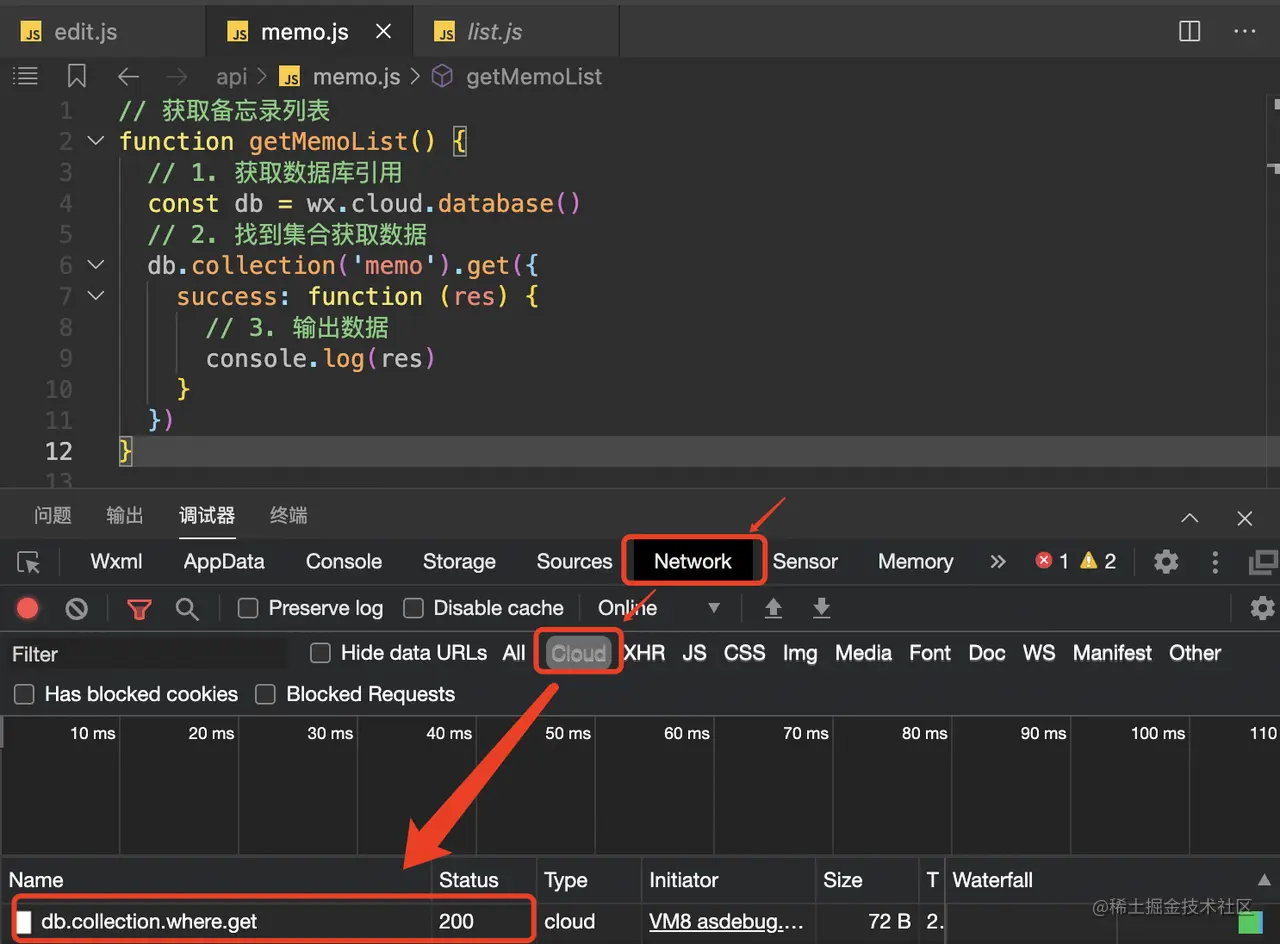This screenshot has width=1280, height=944.
Task: Sort requests by Name column
Action: pyautogui.click(x=216, y=880)
